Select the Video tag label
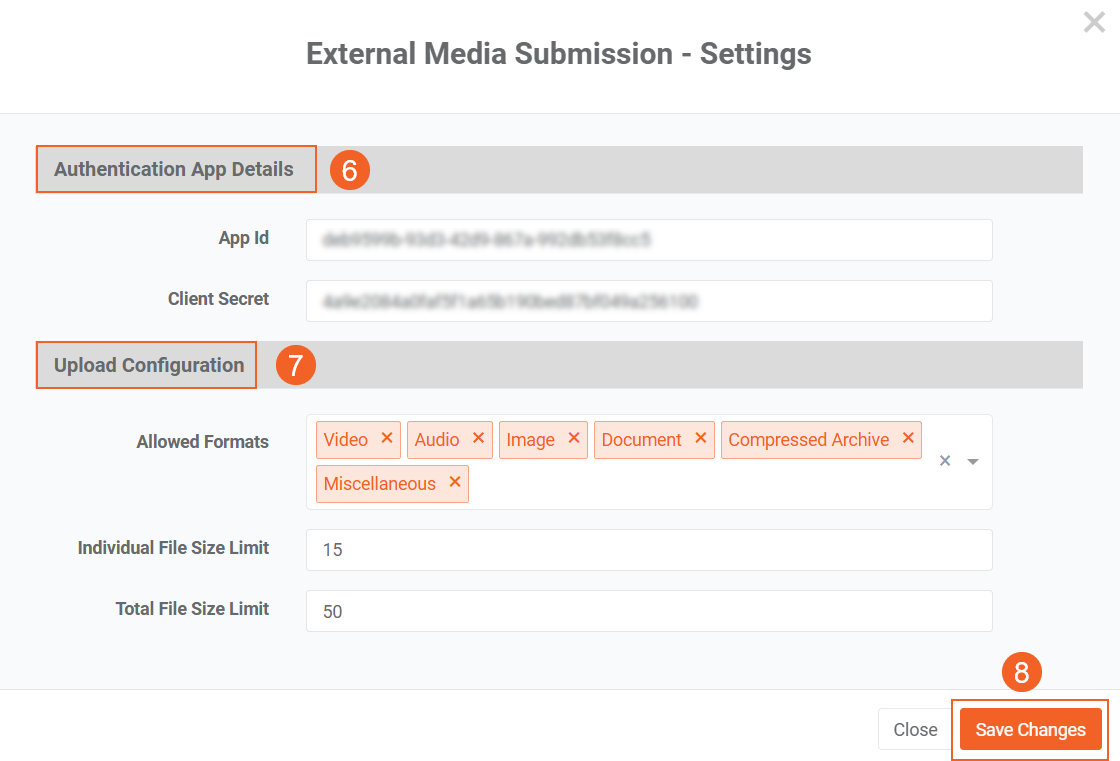This screenshot has width=1120, height=761. pyautogui.click(x=346, y=440)
